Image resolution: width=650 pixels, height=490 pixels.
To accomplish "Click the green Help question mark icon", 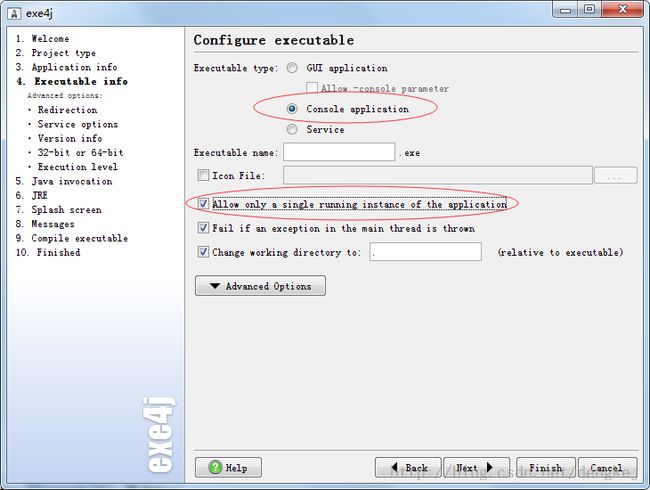I will tap(215, 467).
